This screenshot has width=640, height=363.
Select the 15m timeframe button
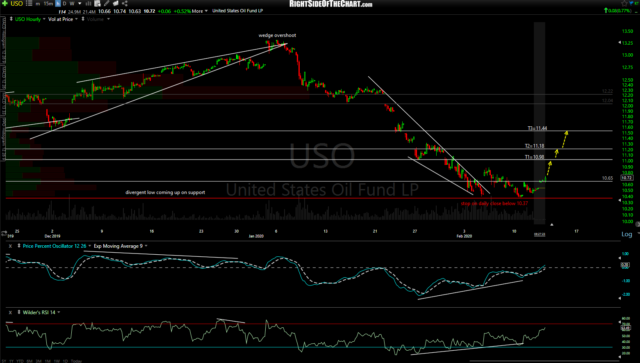49,4
